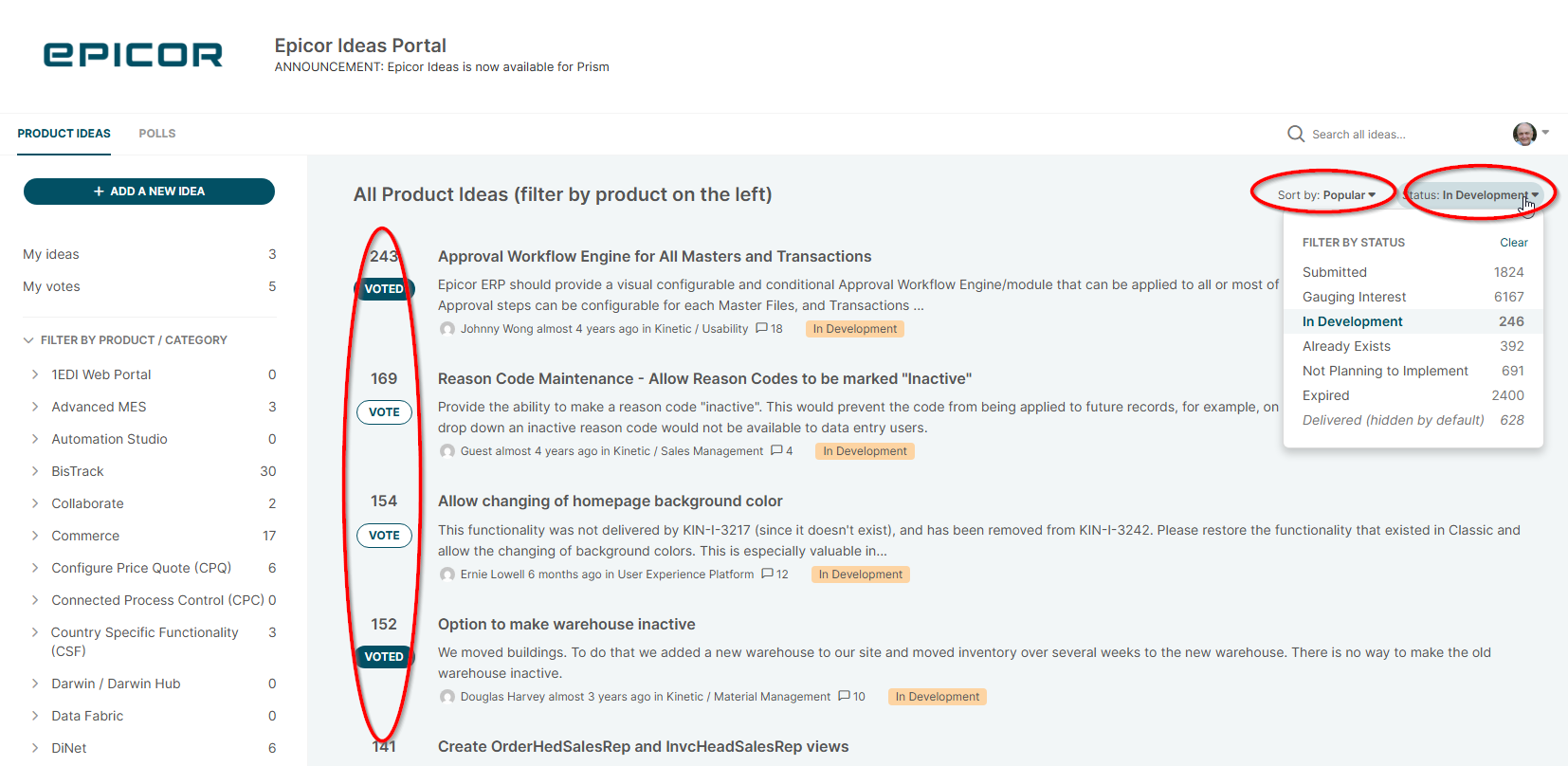The image size is (1568, 766).
Task: Expand the Collaborate category
Action: pyautogui.click(x=35, y=503)
